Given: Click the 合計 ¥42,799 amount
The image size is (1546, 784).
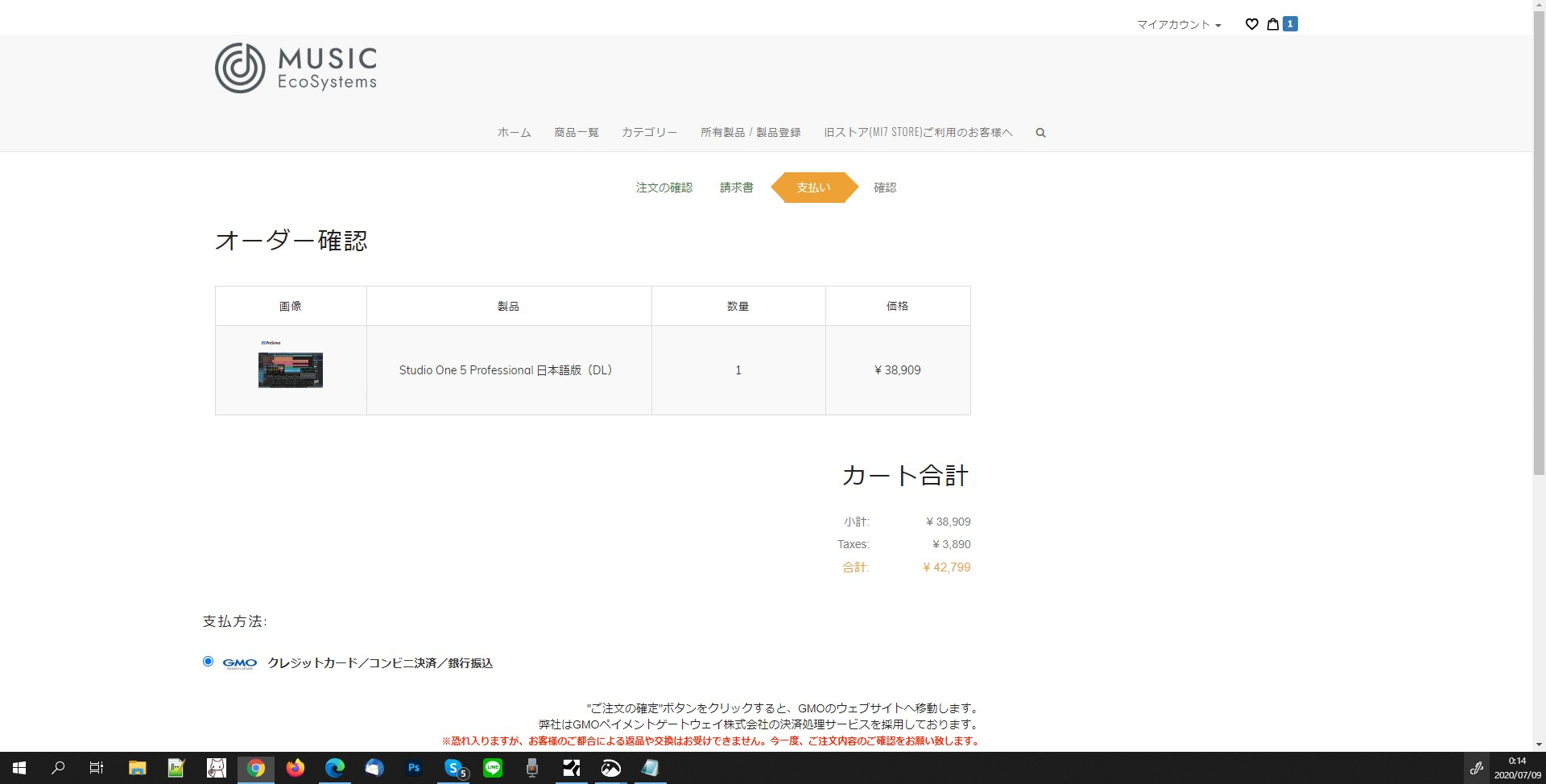Looking at the screenshot, I should [x=946, y=567].
